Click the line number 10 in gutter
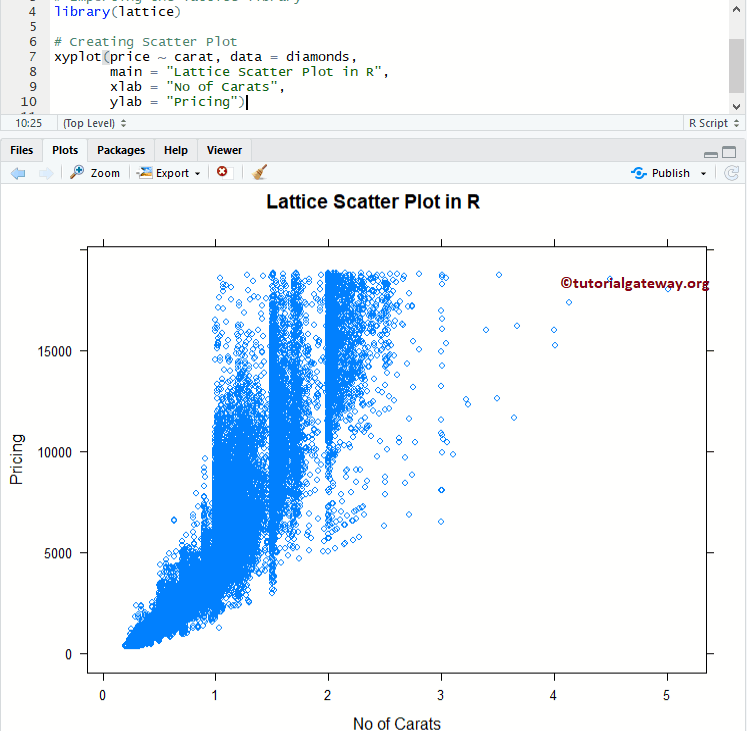 click(x=29, y=102)
